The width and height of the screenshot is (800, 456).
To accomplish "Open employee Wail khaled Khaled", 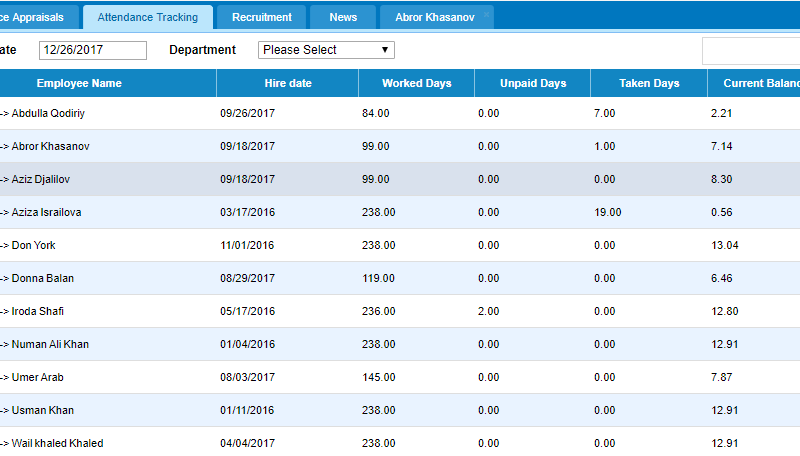I will (x=57, y=443).
